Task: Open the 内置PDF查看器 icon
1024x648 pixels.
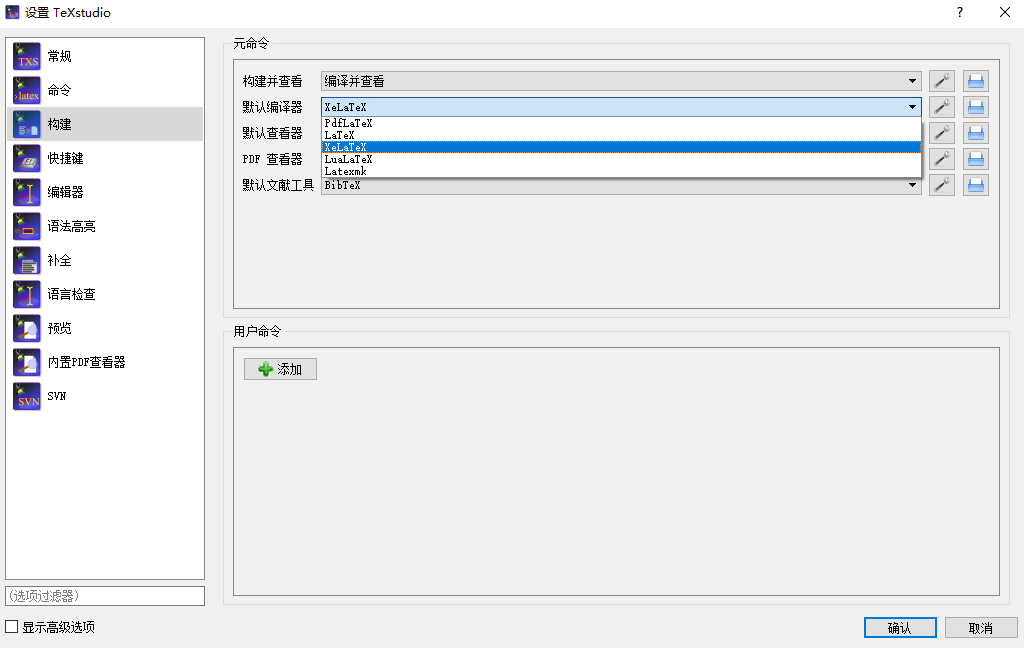Action: tap(27, 362)
